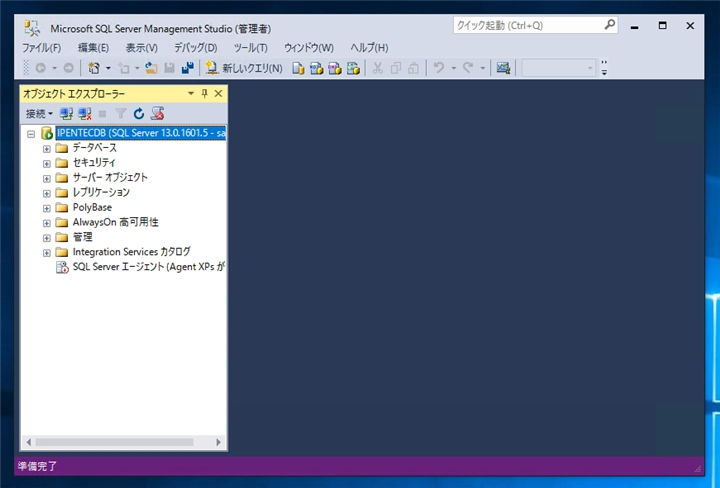The height and width of the screenshot is (488, 720).
Task: Click the Copy icon in toolbar
Action: click(x=395, y=68)
